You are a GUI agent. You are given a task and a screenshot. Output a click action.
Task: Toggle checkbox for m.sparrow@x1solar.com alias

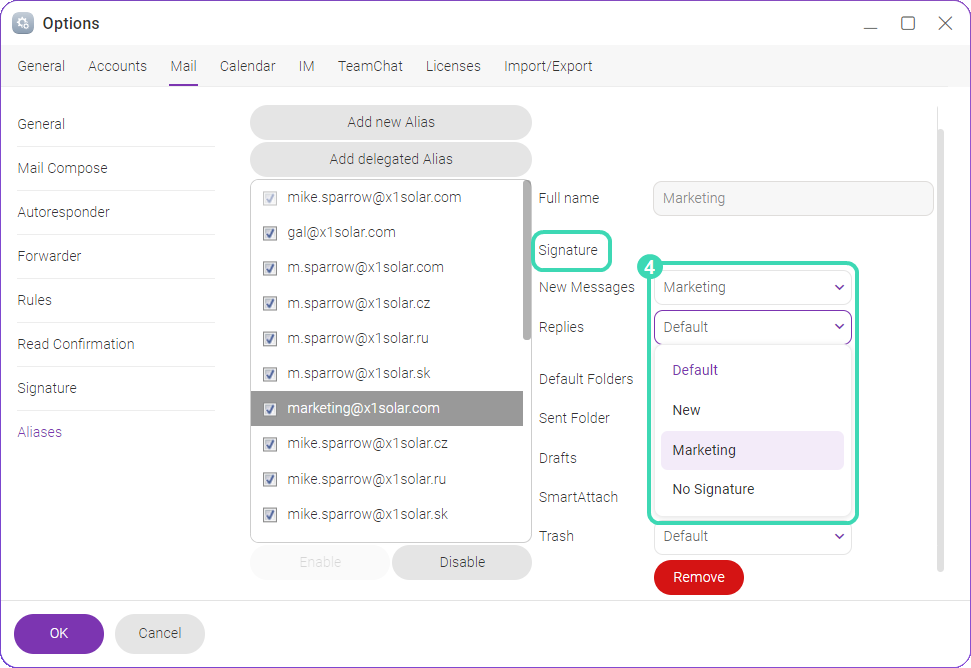(270, 268)
